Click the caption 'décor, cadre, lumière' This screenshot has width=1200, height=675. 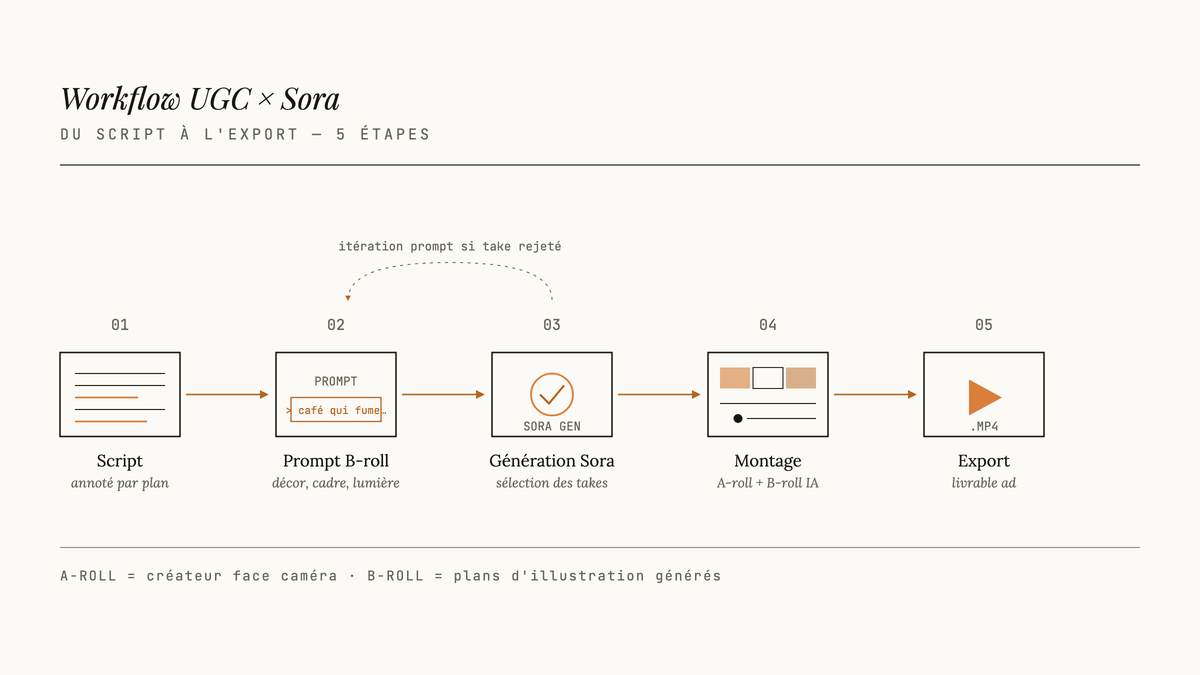pyautogui.click(x=336, y=483)
